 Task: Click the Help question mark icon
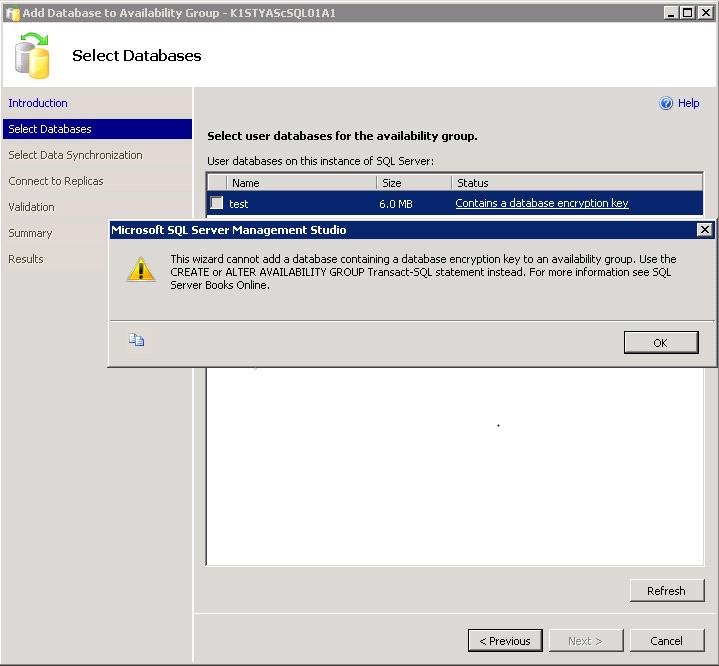[x=666, y=103]
